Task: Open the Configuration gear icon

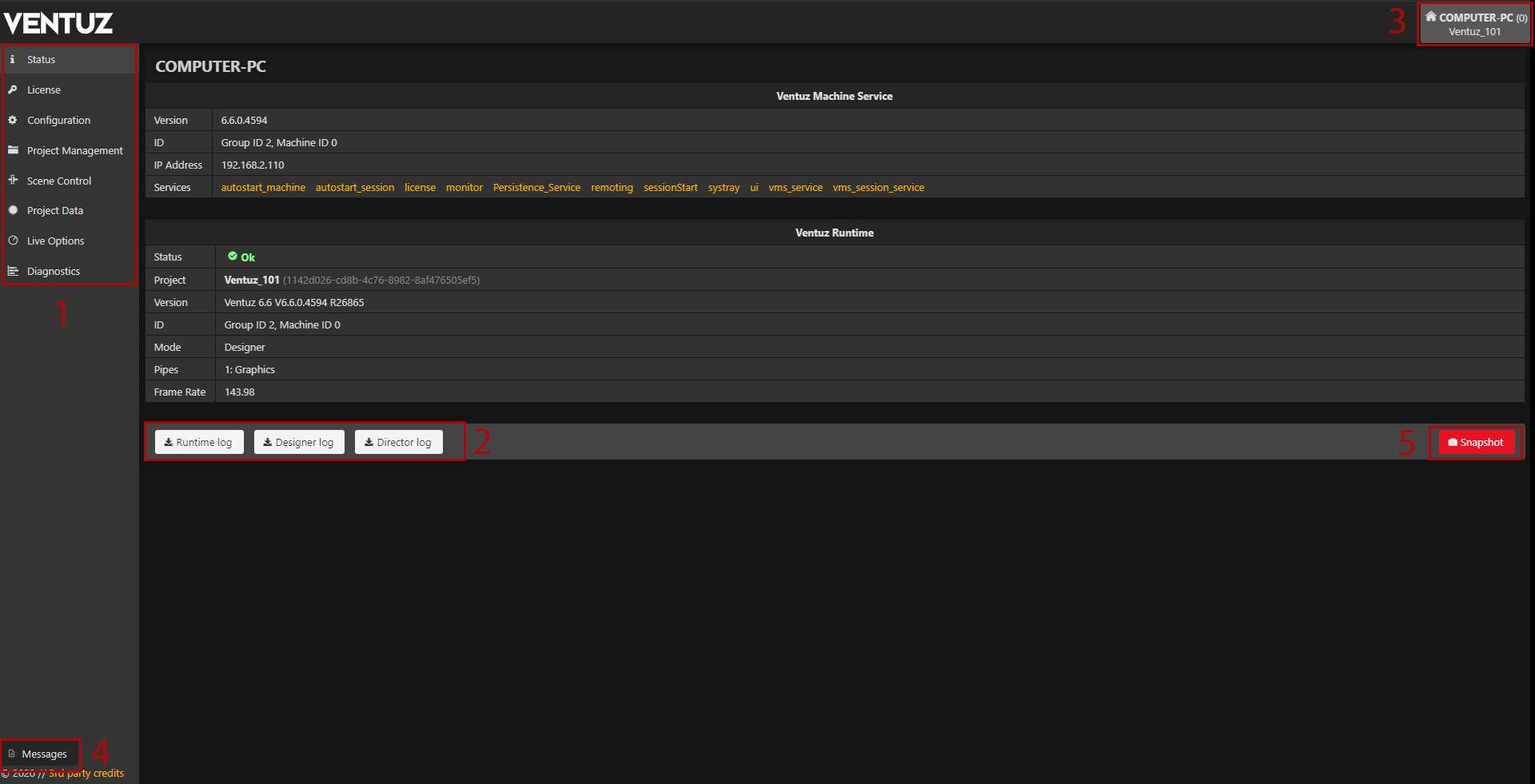Action: (x=13, y=120)
